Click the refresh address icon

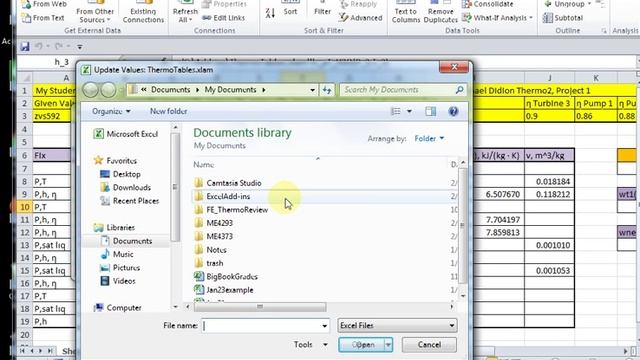tap(327, 90)
